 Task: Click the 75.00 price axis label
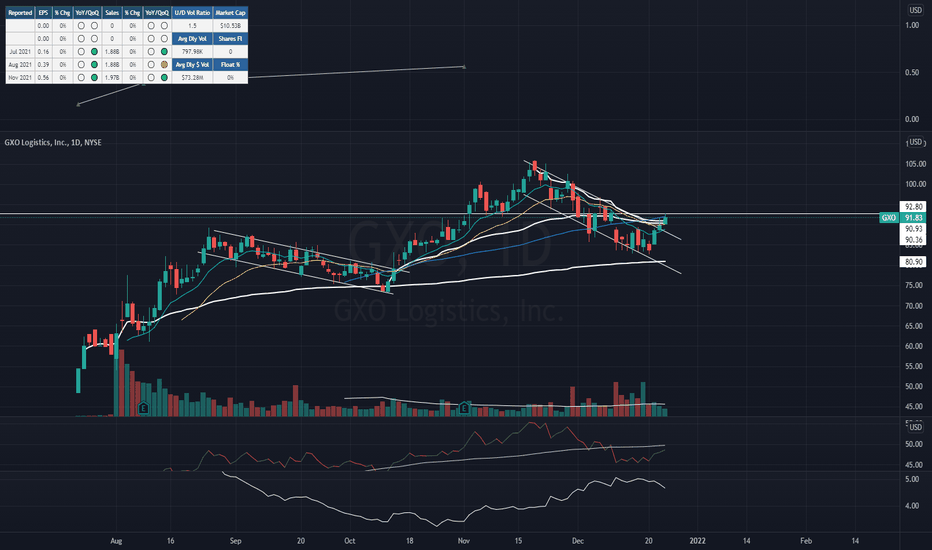click(914, 285)
